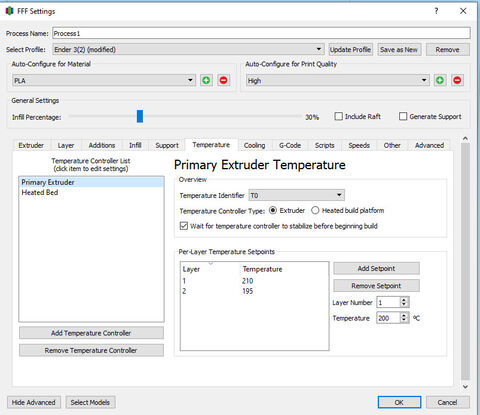Add a new material auto-configure preset
This screenshot has height=415, width=480.
(206, 80)
